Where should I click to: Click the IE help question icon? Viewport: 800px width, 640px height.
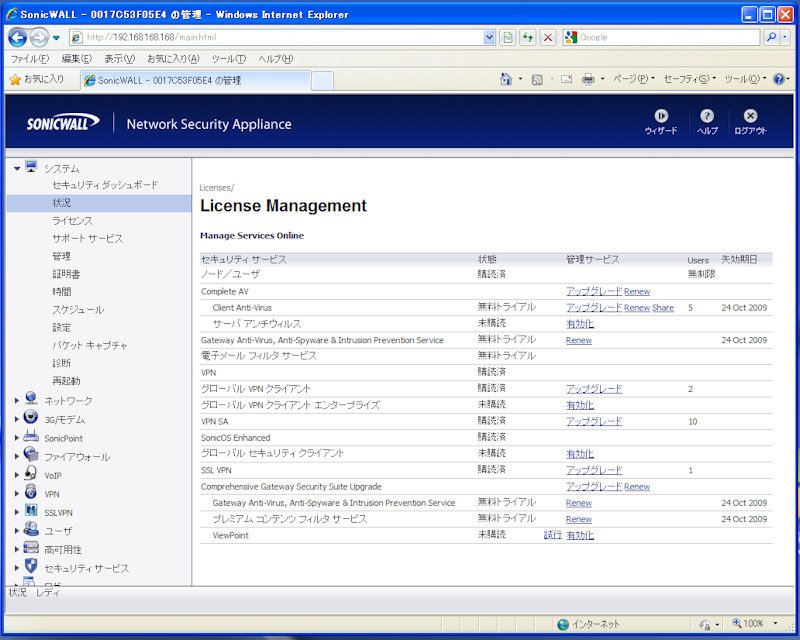click(779, 79)
